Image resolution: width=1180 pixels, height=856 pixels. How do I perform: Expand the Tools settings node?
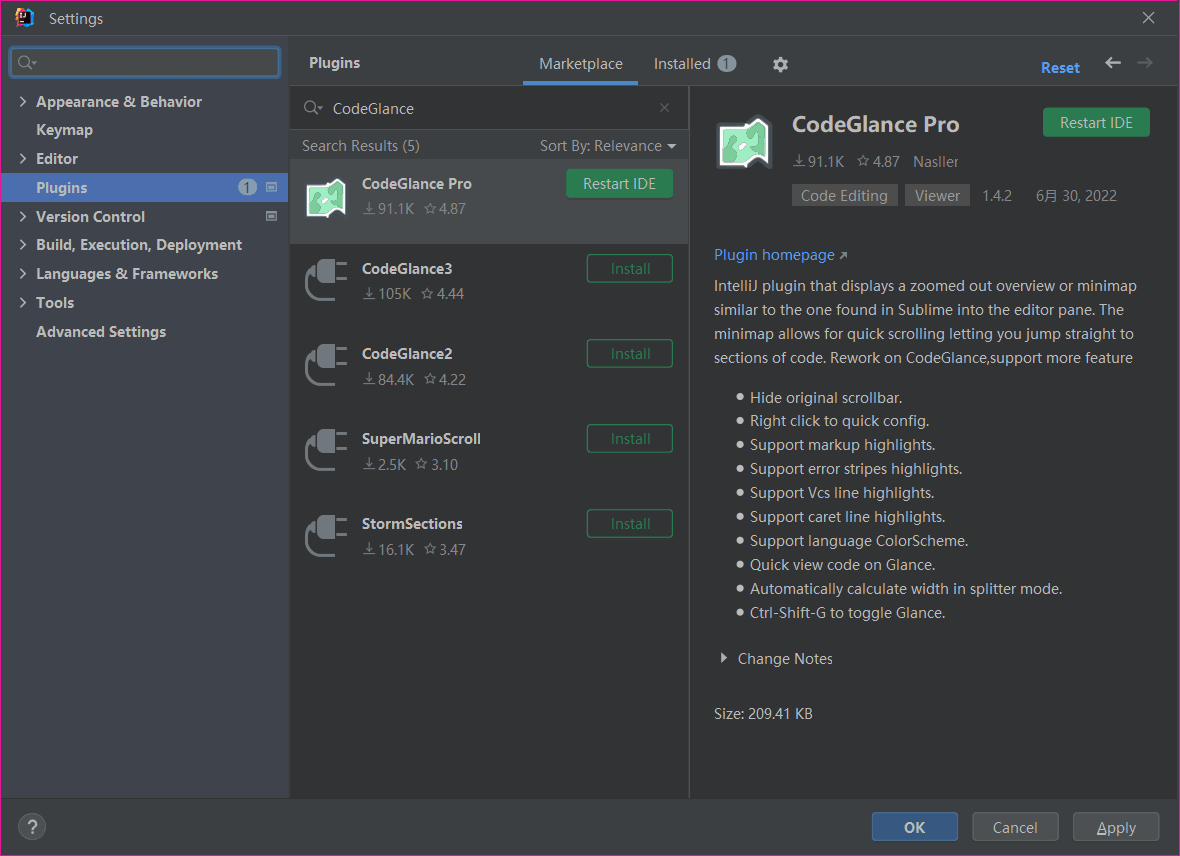pos(23,303)
